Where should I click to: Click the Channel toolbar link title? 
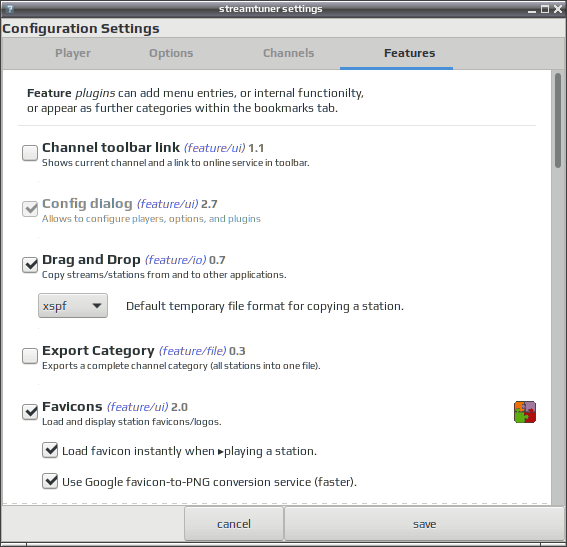pyautogui.click(x=111, y=148)
